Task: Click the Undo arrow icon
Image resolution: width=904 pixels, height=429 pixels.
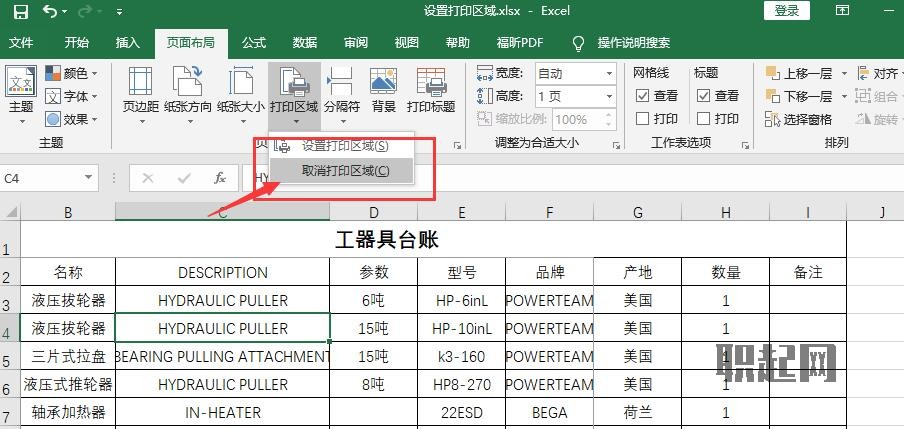Action: point(50,11)
